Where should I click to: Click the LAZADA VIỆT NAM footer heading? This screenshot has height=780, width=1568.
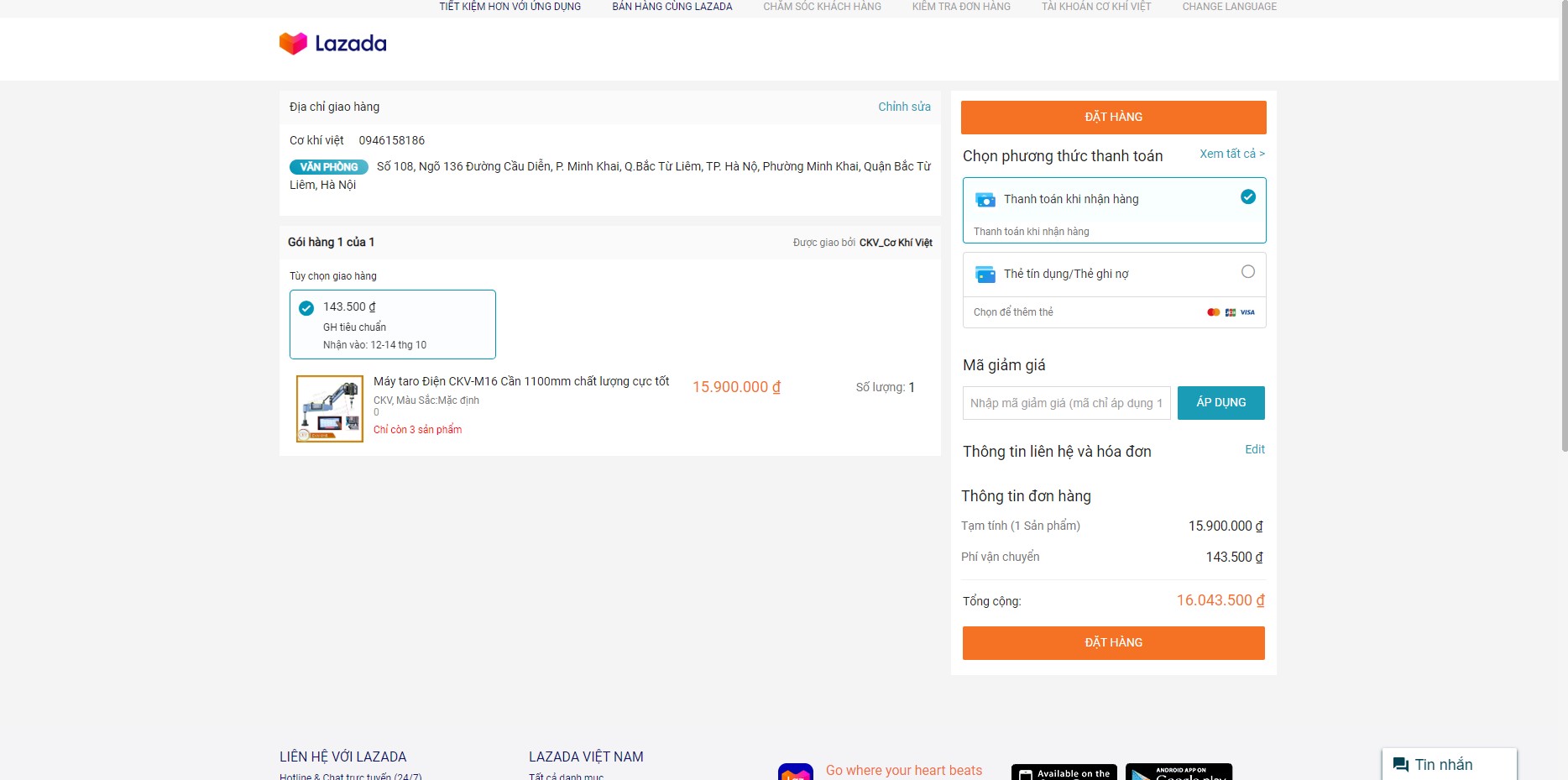[586, 756]
